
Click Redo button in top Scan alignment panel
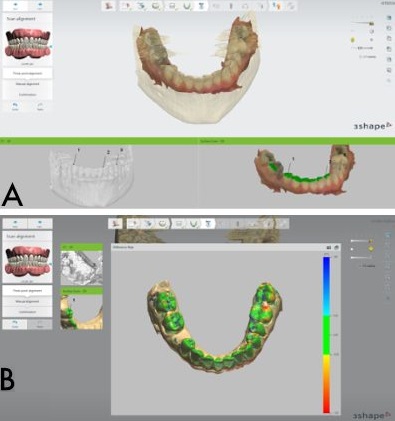tap(40, 106)
